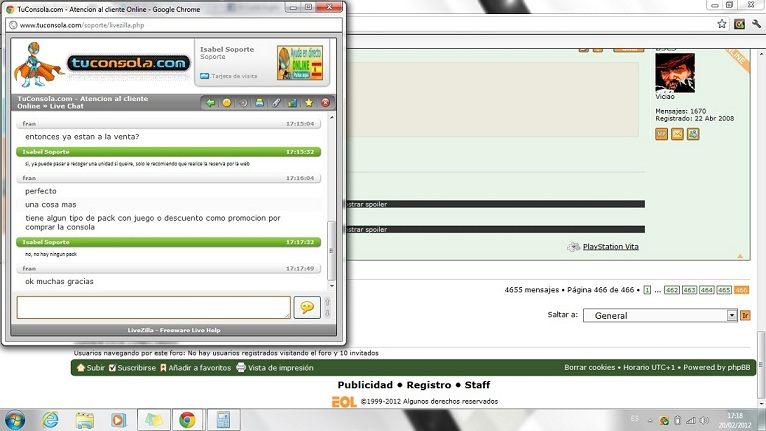Click the grey sound toggle icon in chat toolbar
The width and height of the screenshot is (766, 431).
coord(243,103)
